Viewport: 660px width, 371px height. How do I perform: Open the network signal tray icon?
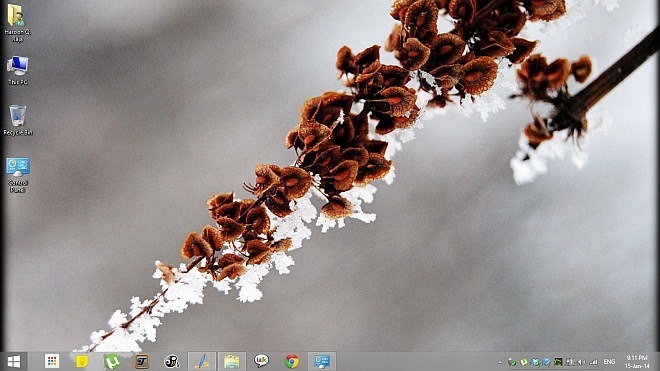(x=593, y=362)
